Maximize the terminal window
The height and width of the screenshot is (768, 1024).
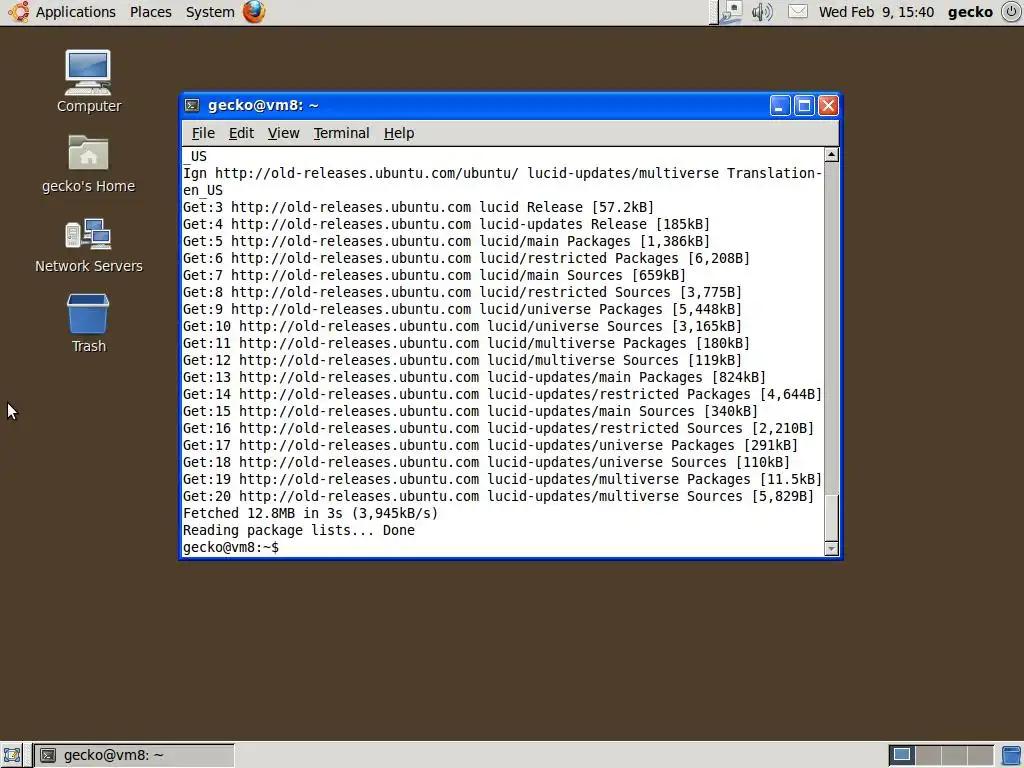click(x=804, y=106)
